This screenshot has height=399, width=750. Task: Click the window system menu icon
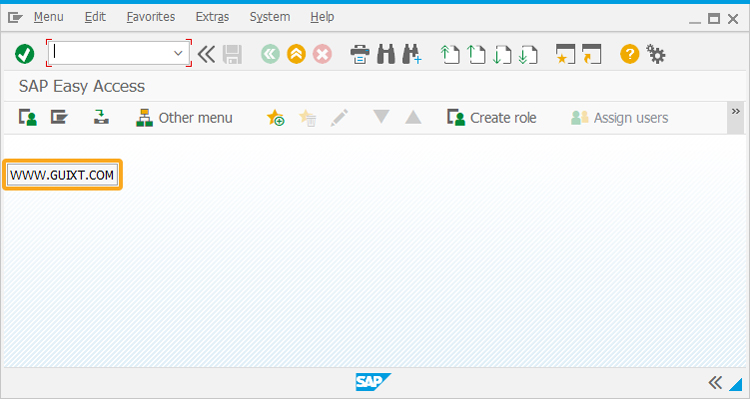coord(15,18)
